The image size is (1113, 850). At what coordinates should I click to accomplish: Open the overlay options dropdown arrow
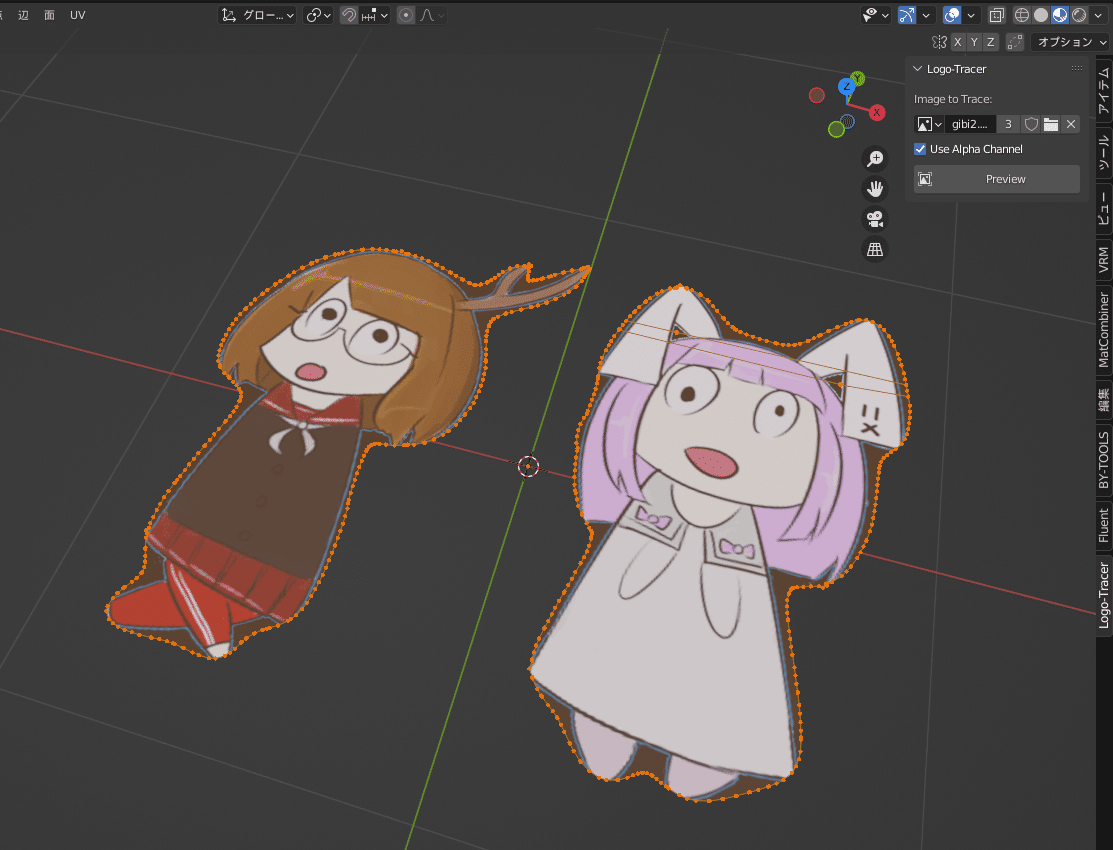(x=970, y=15)
